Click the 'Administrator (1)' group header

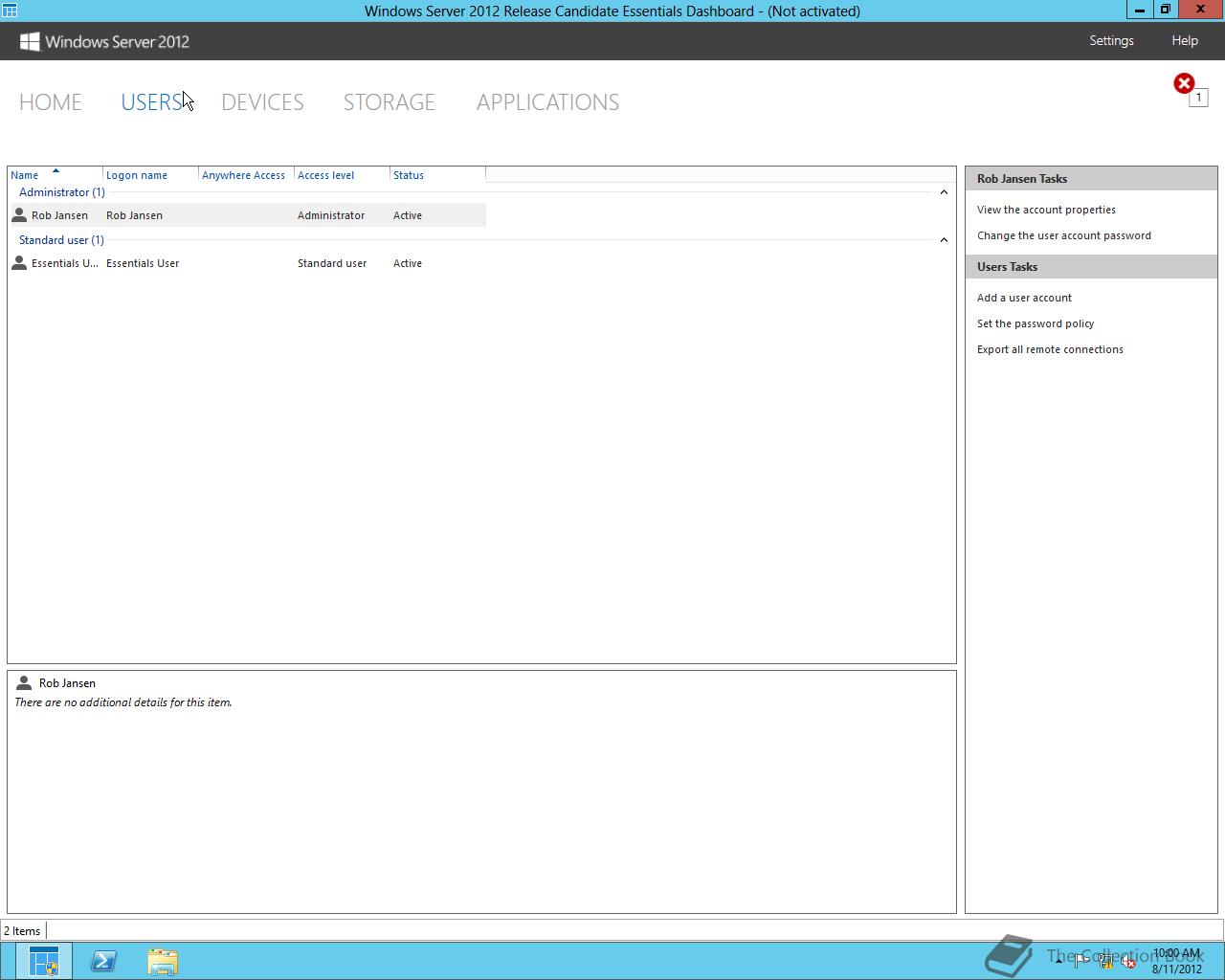(x=62, y=192)
